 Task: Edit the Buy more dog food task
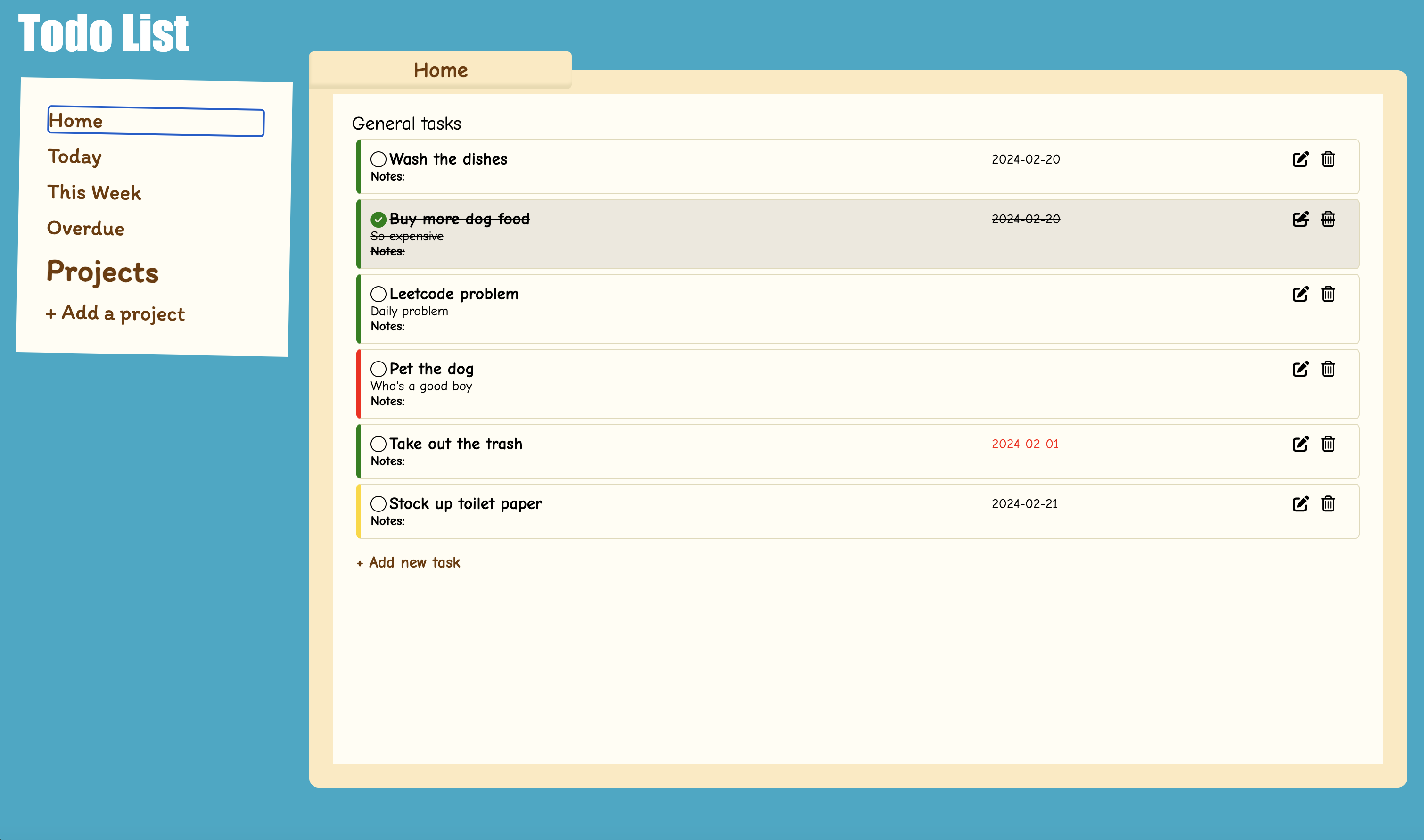1300,219
